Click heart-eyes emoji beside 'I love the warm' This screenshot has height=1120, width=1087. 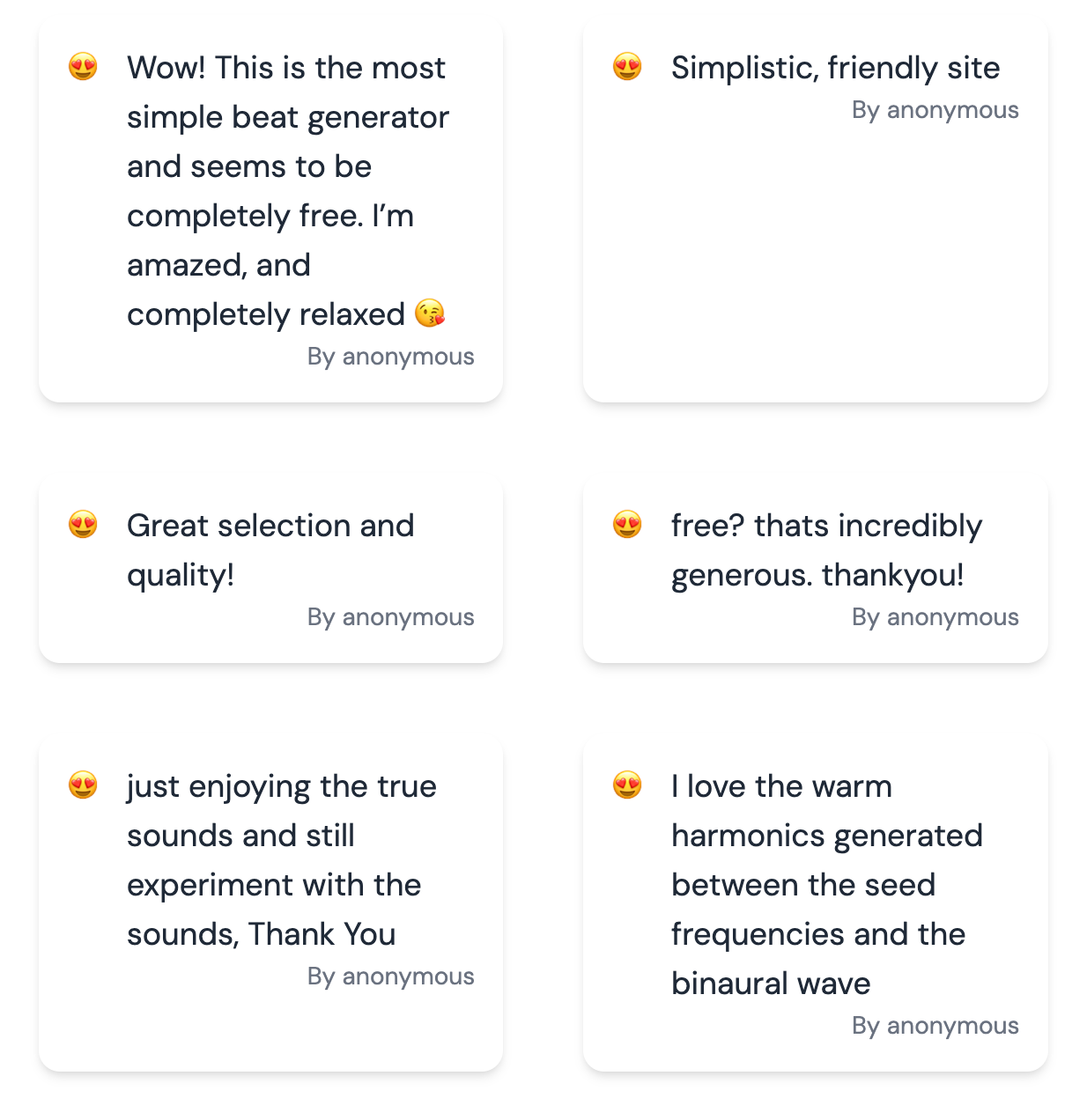[x=627, y=785]
